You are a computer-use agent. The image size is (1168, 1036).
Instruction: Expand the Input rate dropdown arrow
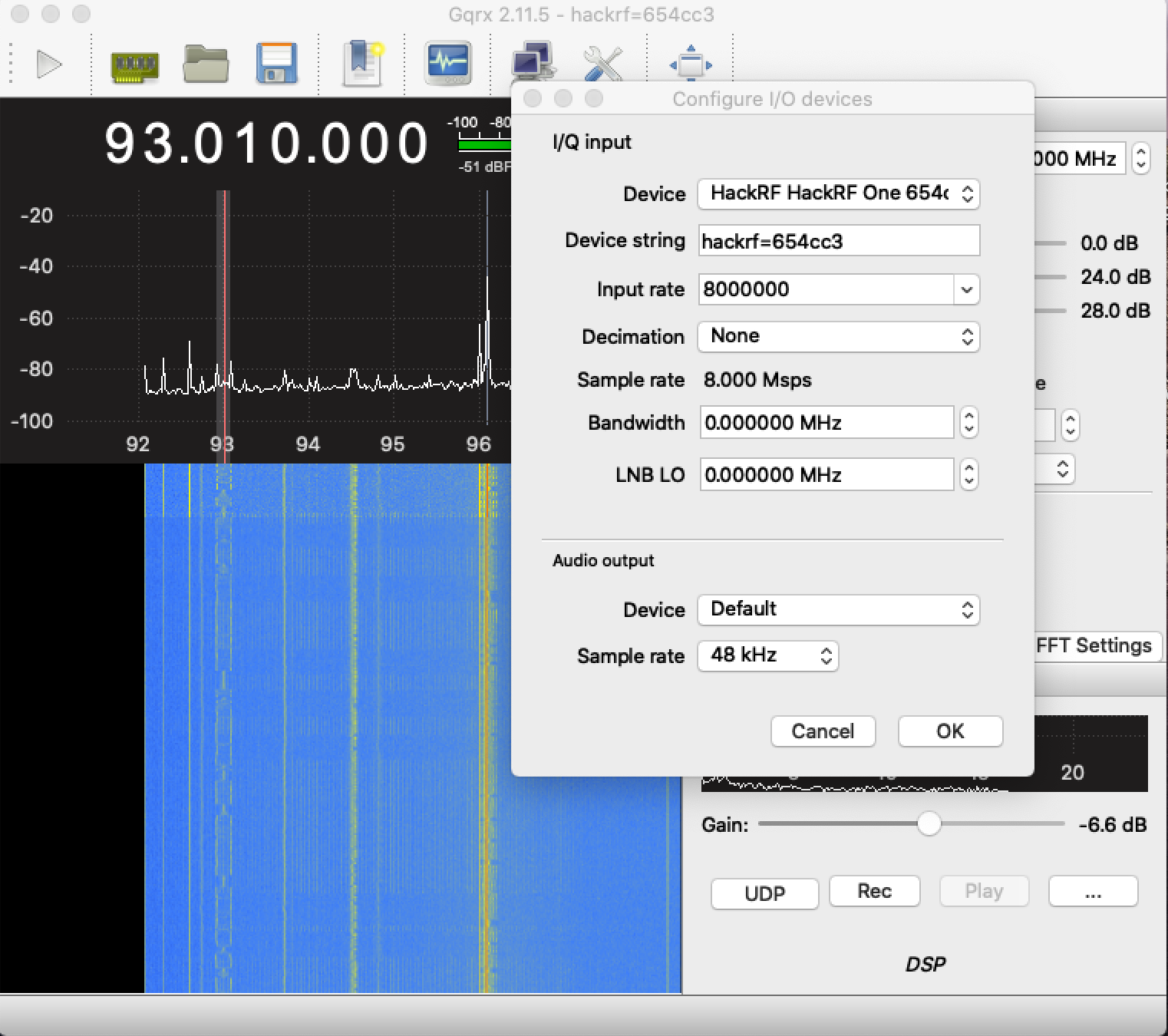click(x=967, y=289)
